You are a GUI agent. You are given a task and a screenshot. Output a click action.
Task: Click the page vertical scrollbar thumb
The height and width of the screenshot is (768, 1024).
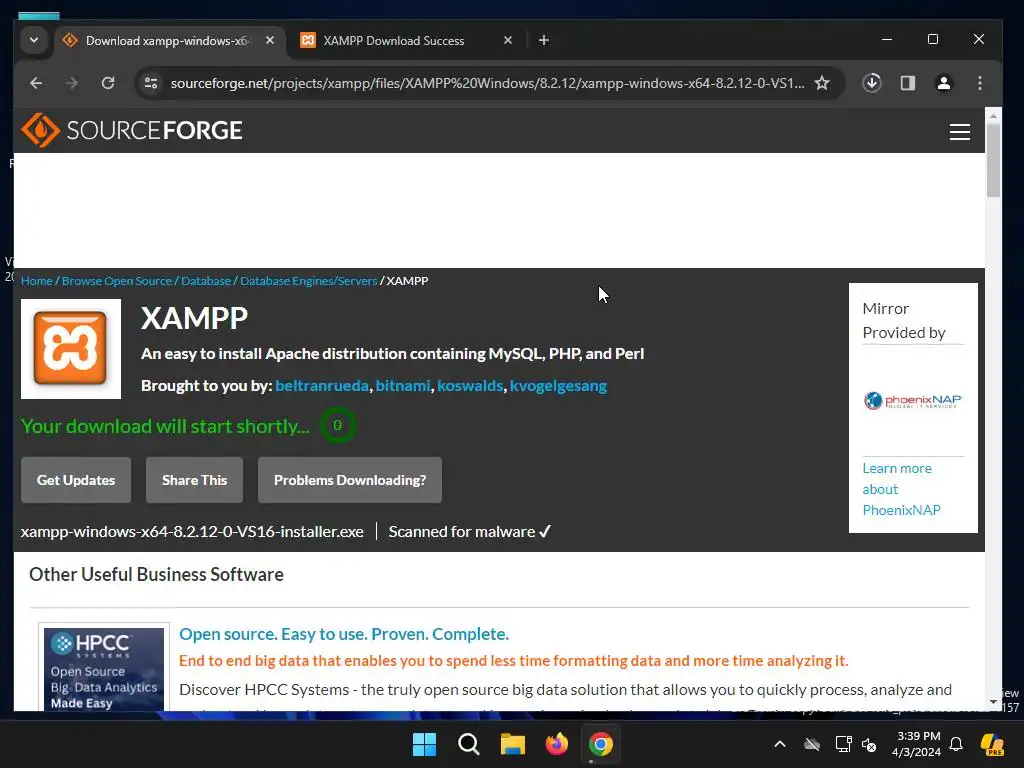pyautogui.click(x=993, y=160)
